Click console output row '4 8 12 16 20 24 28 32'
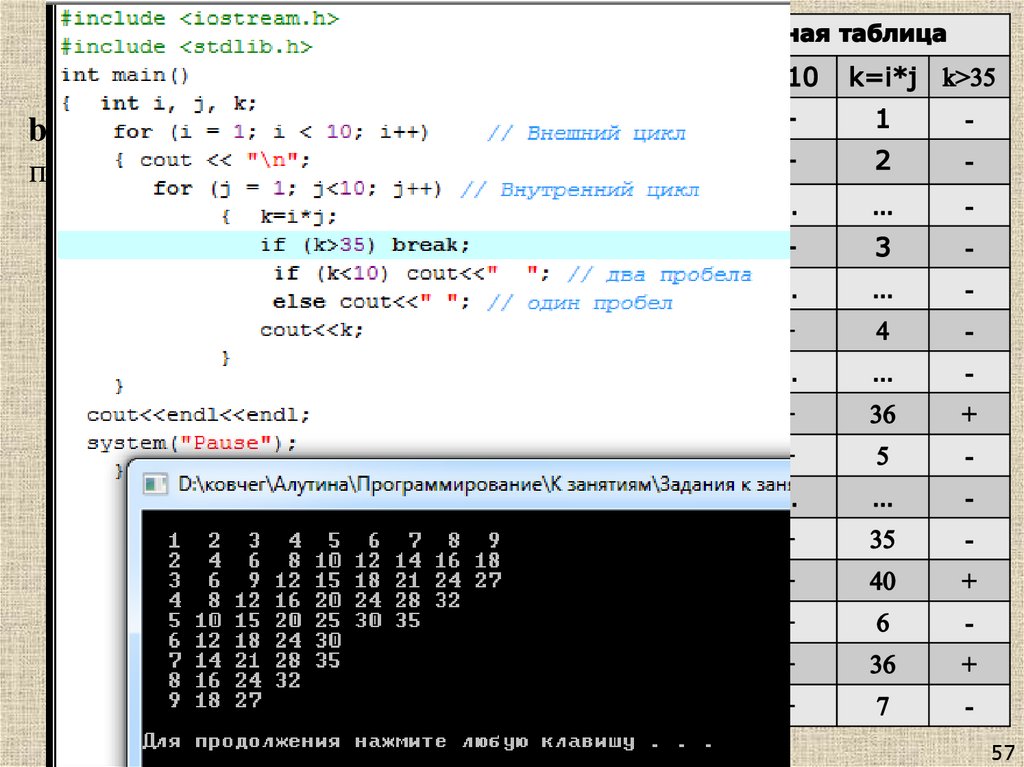The image size is (1024, 767). (314, 600)
